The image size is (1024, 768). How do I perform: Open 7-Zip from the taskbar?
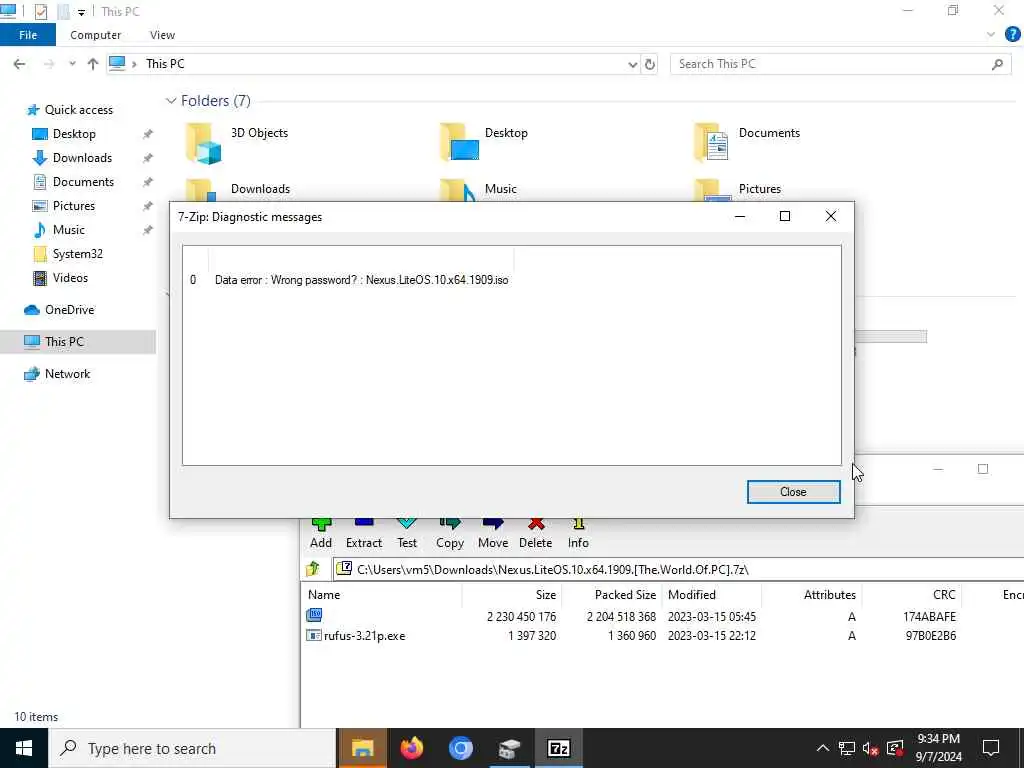tap(558, 748)
